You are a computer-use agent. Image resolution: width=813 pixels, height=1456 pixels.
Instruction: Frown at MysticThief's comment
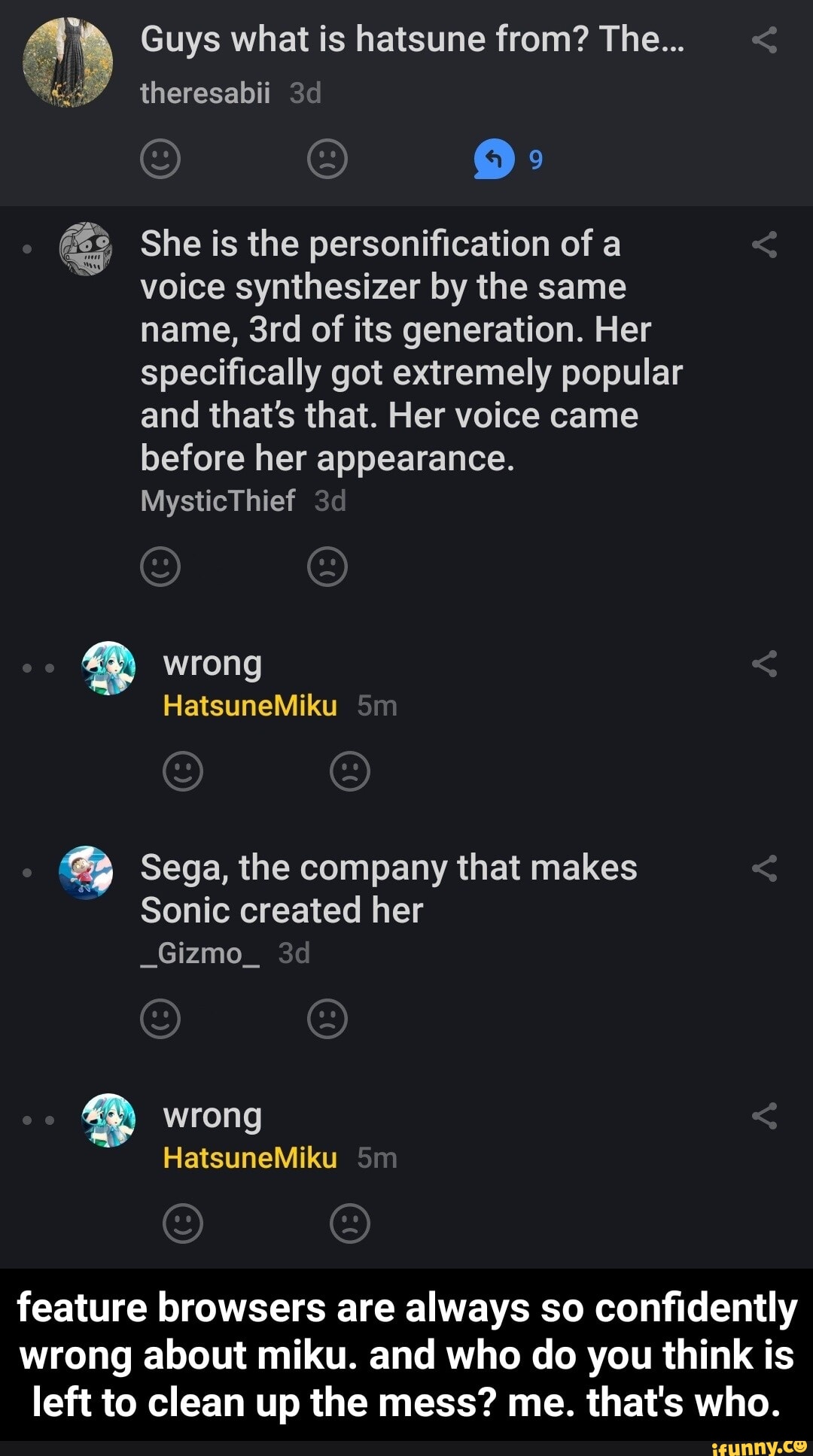coord(327,567)
